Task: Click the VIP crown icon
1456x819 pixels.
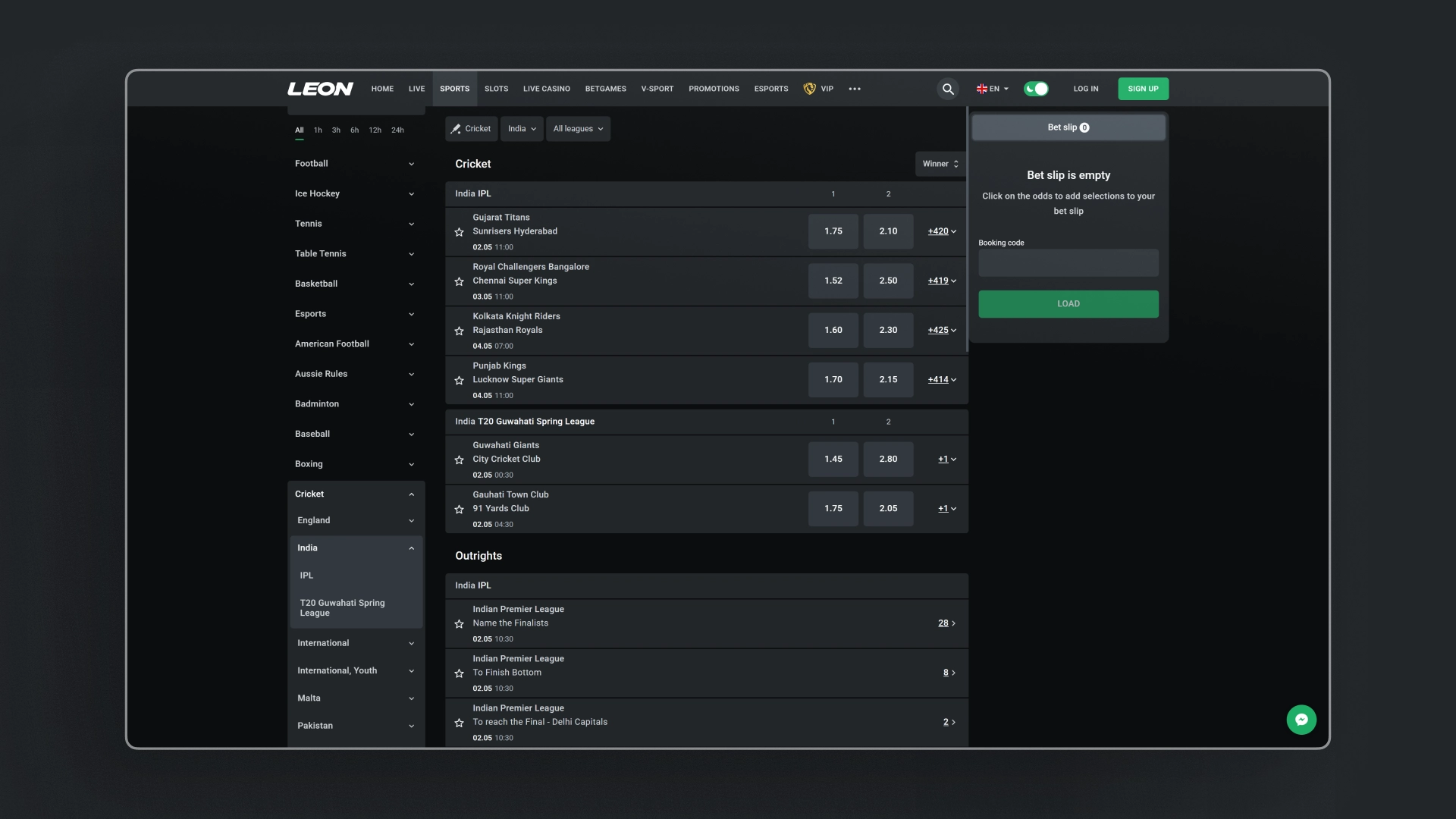Action: tap(809, 89)
